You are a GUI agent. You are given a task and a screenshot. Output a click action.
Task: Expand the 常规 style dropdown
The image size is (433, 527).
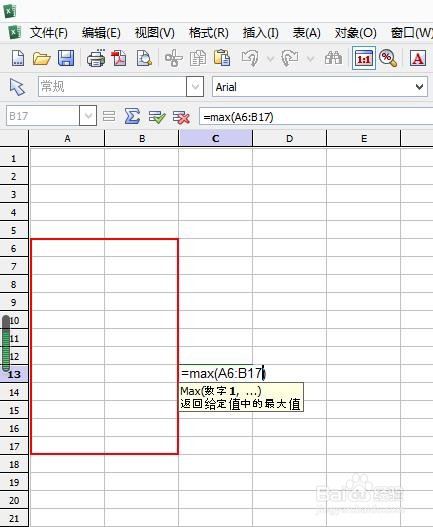click(195, 87)
